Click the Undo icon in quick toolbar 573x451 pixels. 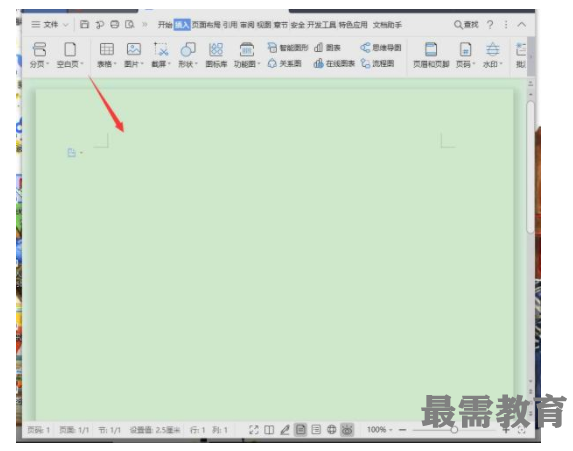pos(99,24)
